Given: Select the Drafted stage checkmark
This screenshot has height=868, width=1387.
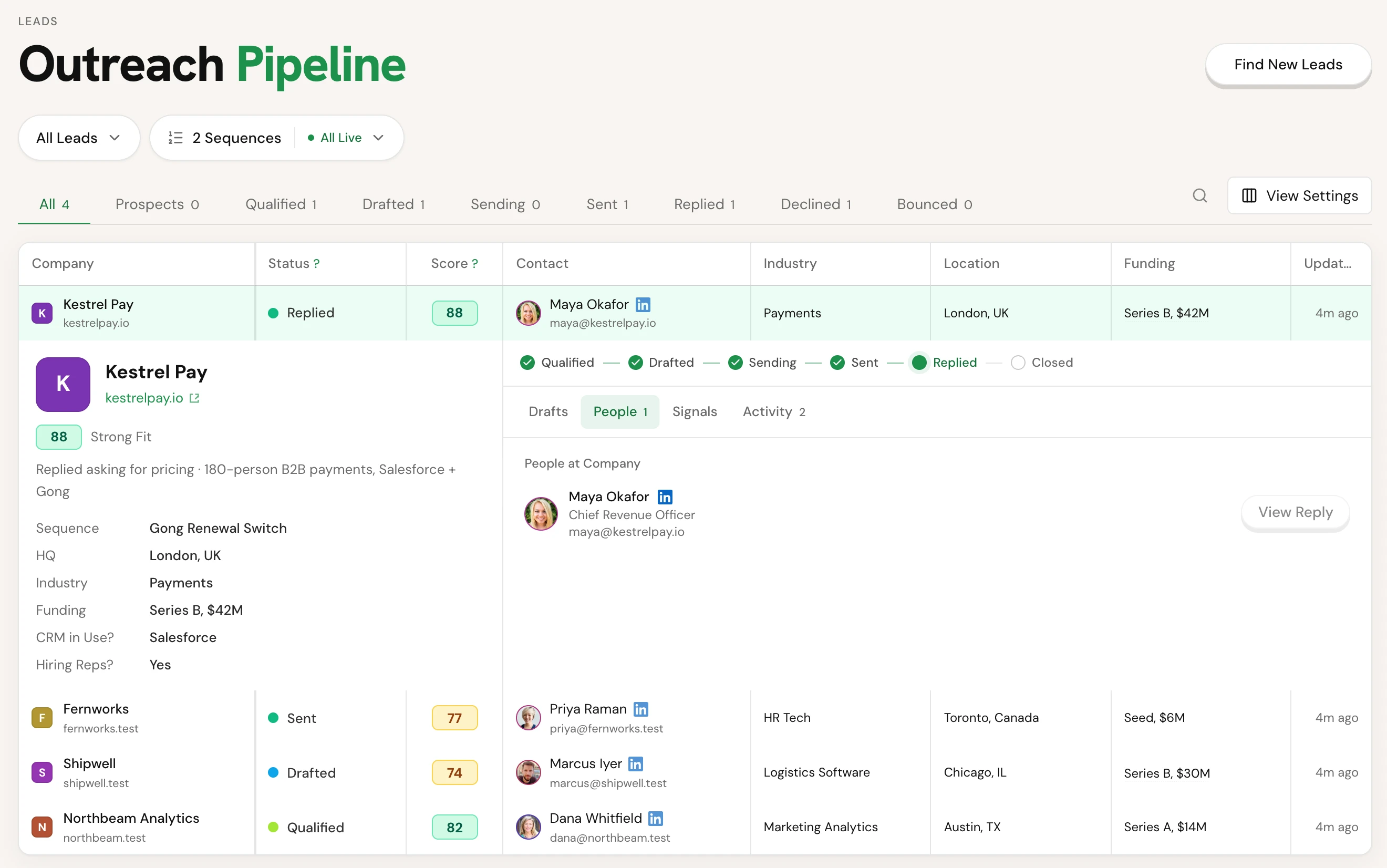Looking at the screenshot, I should tap(635, 363).
